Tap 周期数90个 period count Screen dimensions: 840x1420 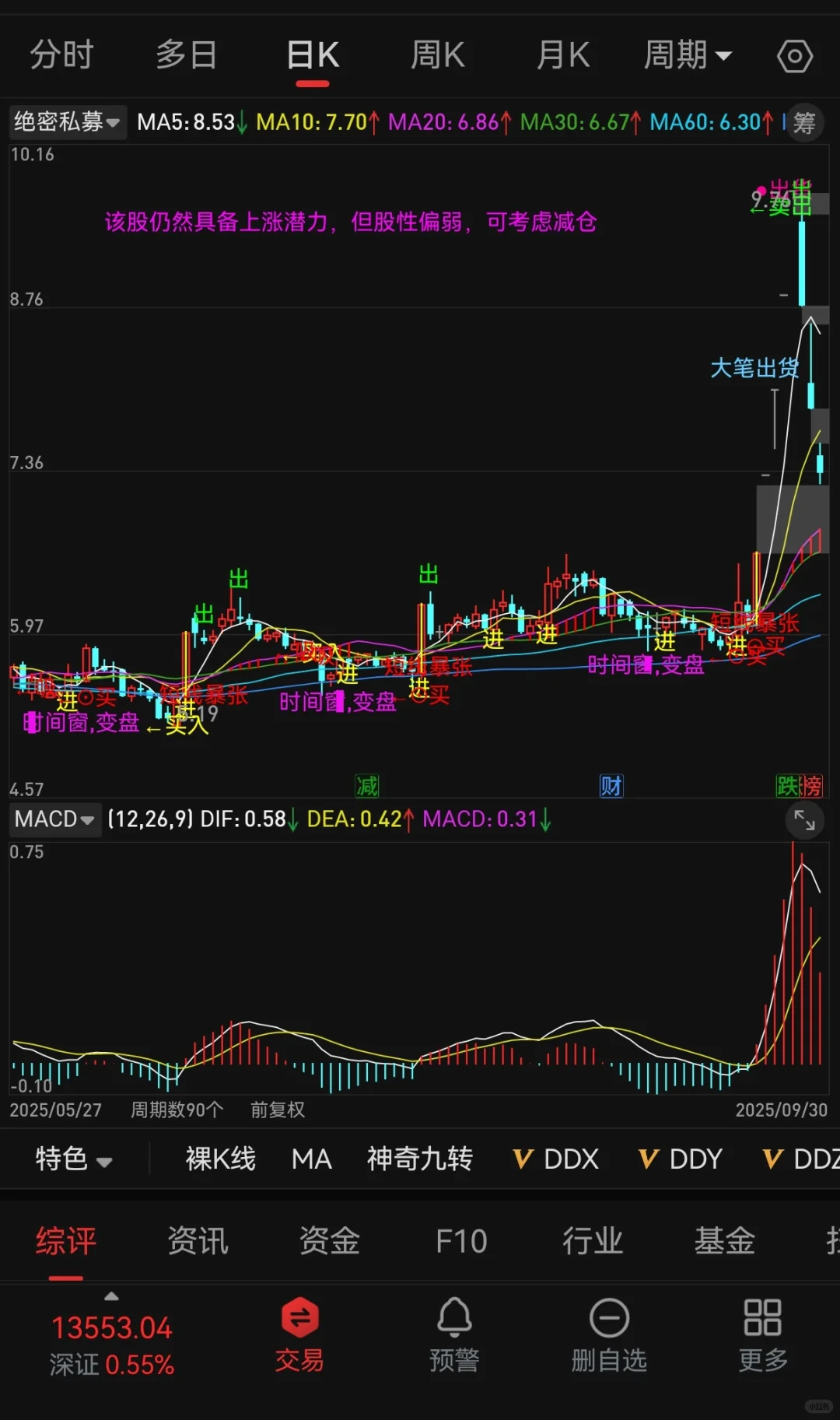[x=177, y=1110]
